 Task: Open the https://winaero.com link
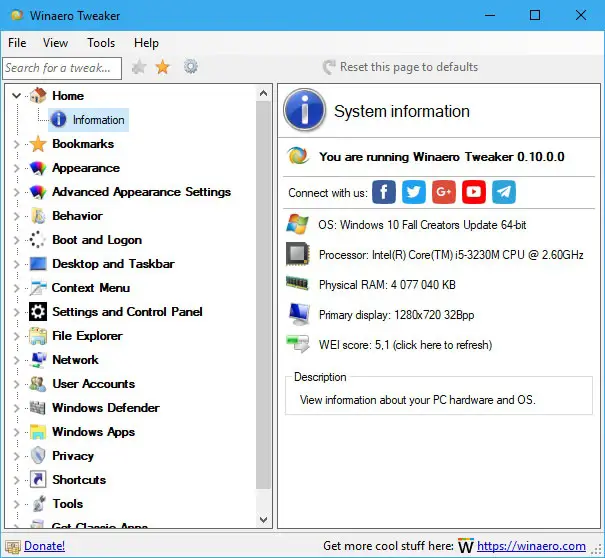[x=531, y=546]
